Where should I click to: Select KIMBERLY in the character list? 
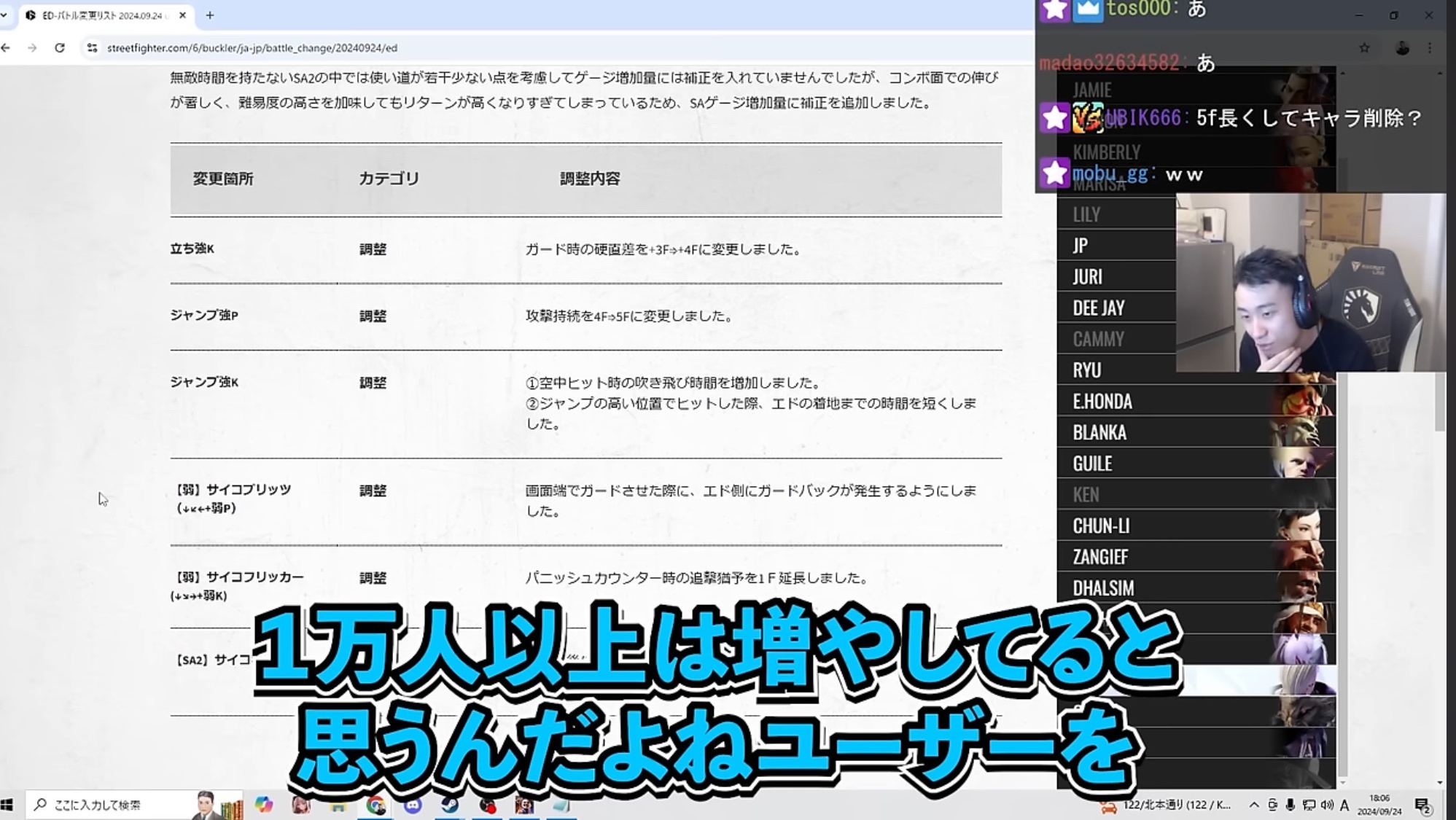point(1196,152)
